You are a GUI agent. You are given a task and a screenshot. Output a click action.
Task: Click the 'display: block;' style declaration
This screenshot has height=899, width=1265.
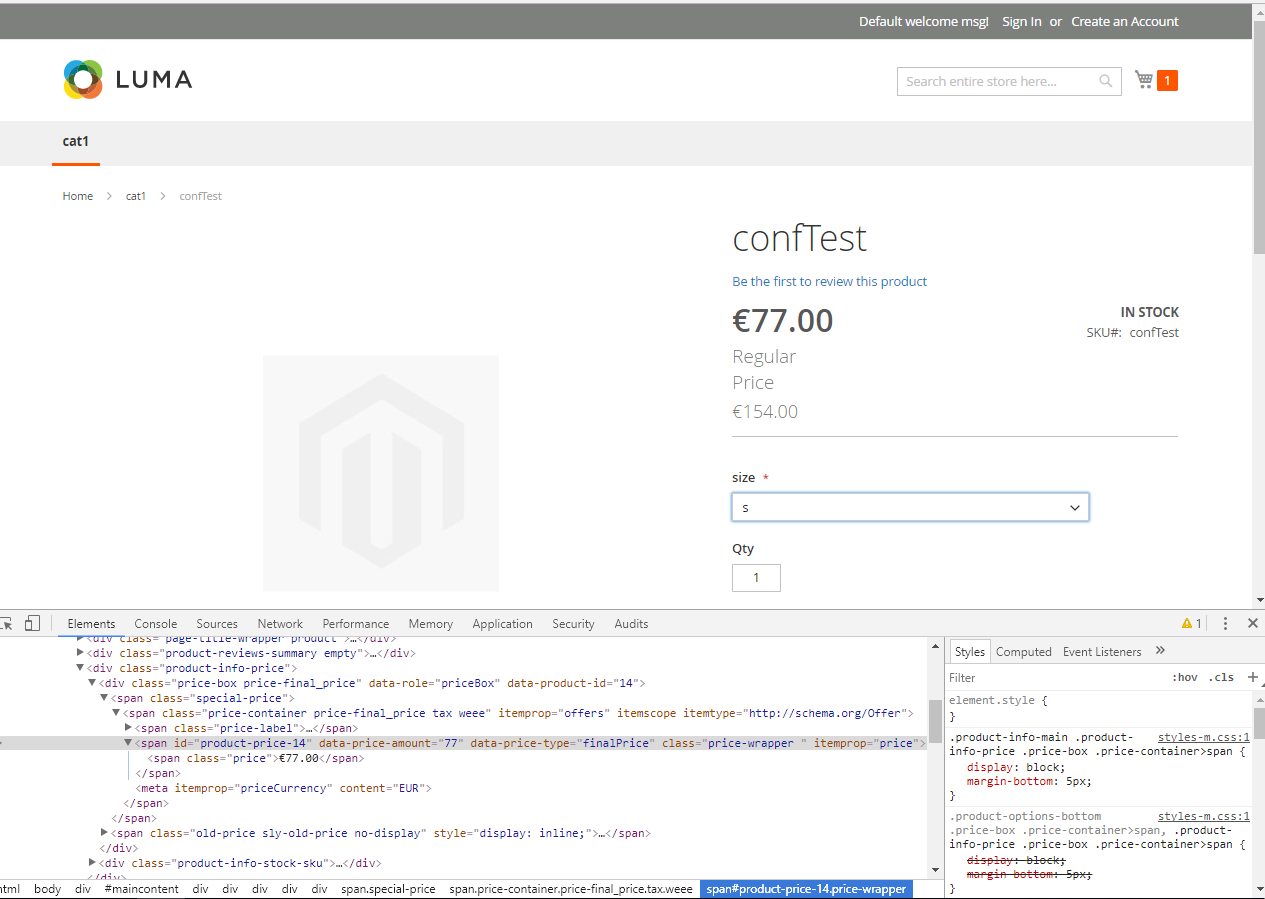[x=1016, y=767]
